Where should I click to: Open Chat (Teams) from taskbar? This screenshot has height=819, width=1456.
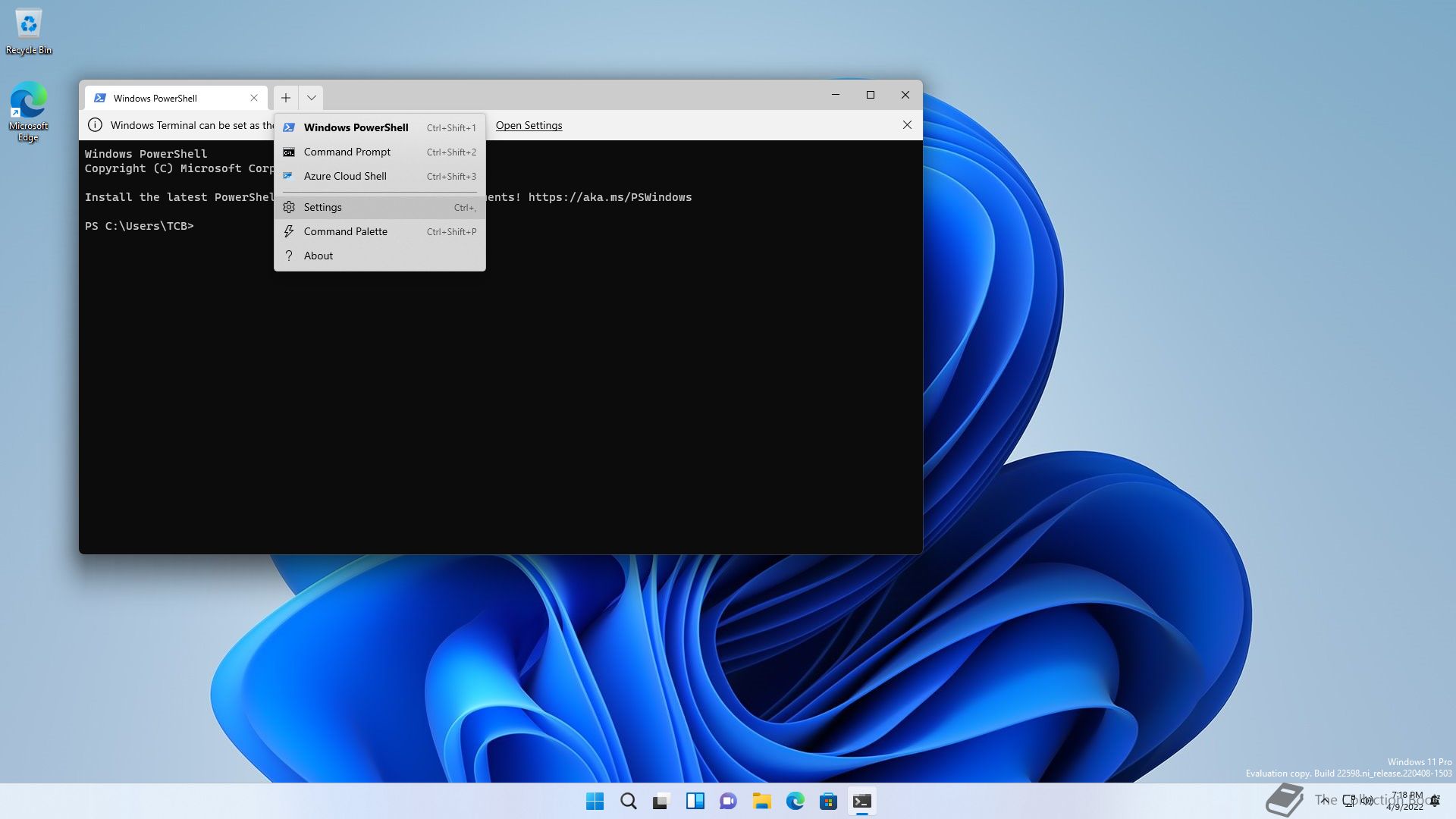[728, 801]
